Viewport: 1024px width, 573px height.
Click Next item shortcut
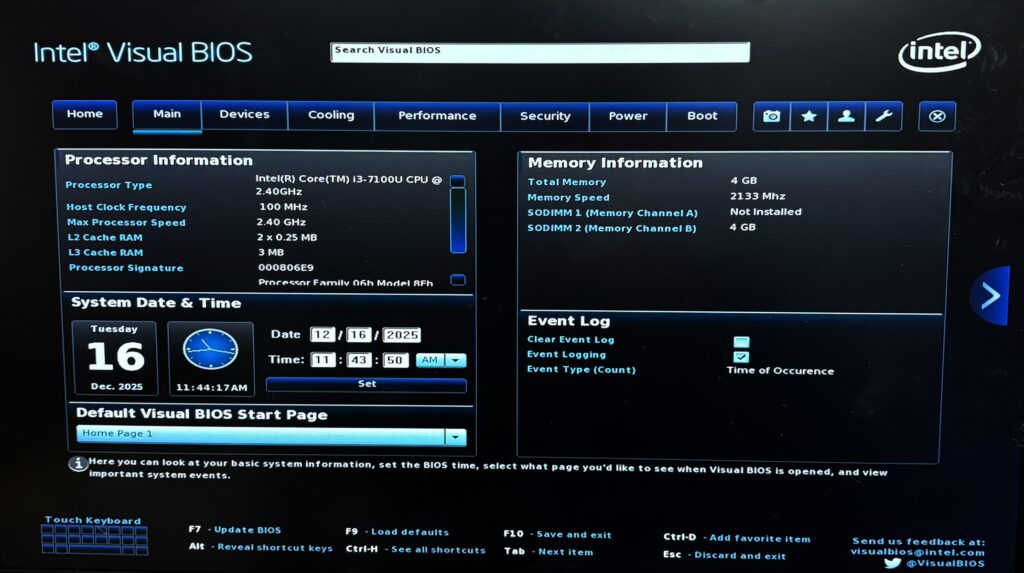(x=566, y=551)
